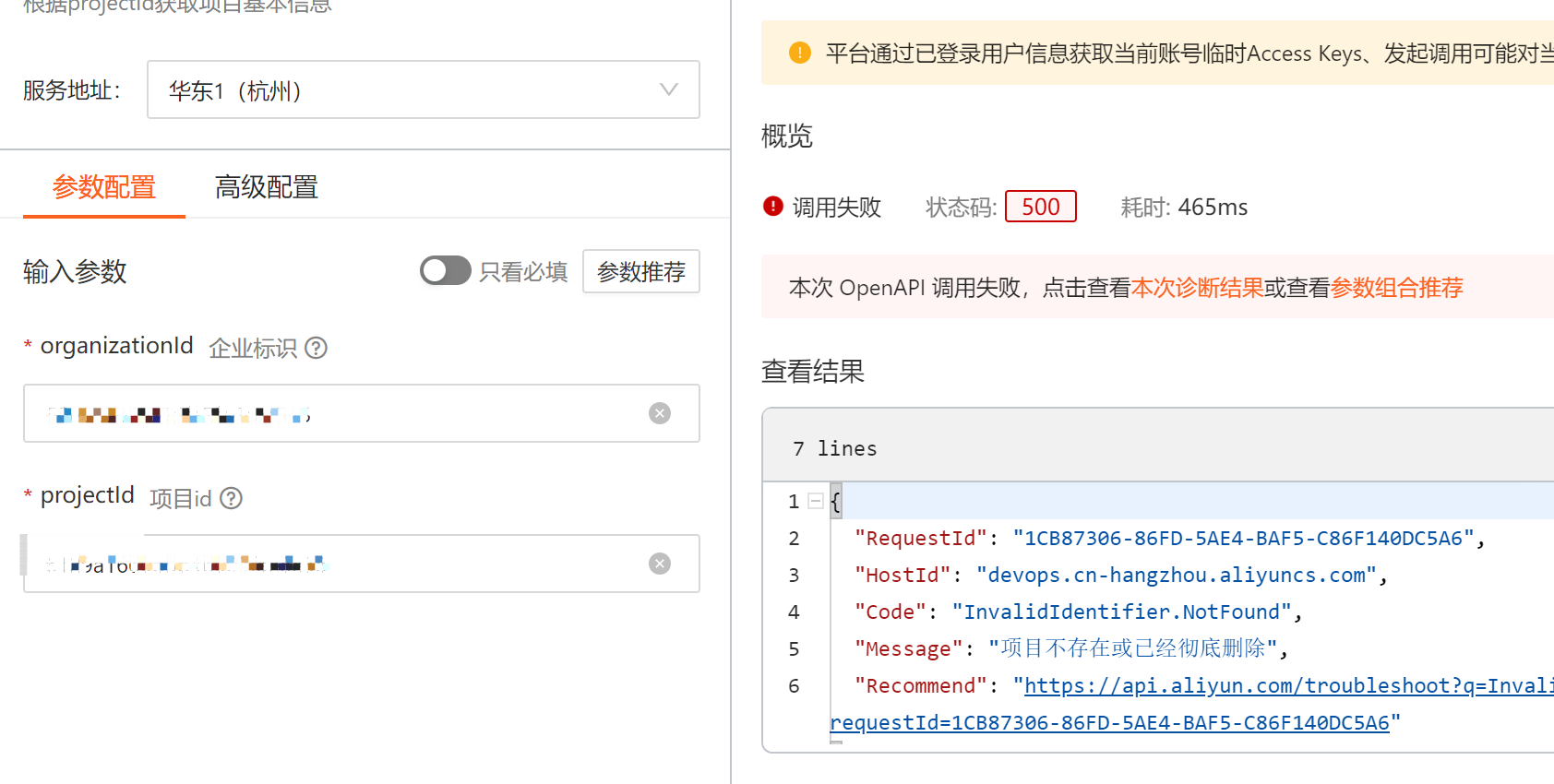Click the 7 lines header text
Image resolution: width=1554 pixels, height=784 pixels.
tap(835, 448)
